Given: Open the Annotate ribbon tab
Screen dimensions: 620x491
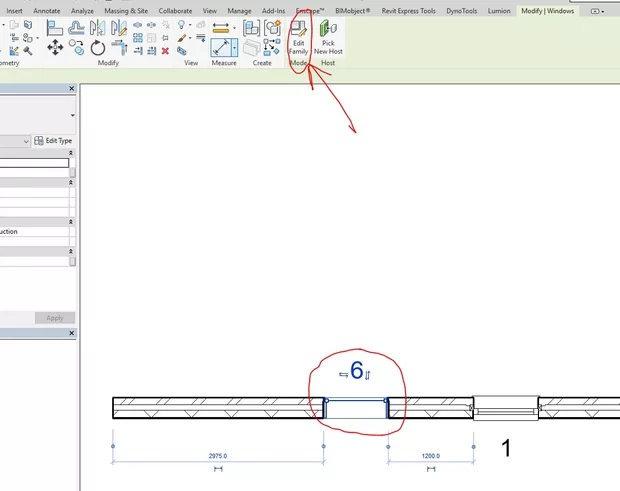Looking at the screenshot, I should coord(47,10).
